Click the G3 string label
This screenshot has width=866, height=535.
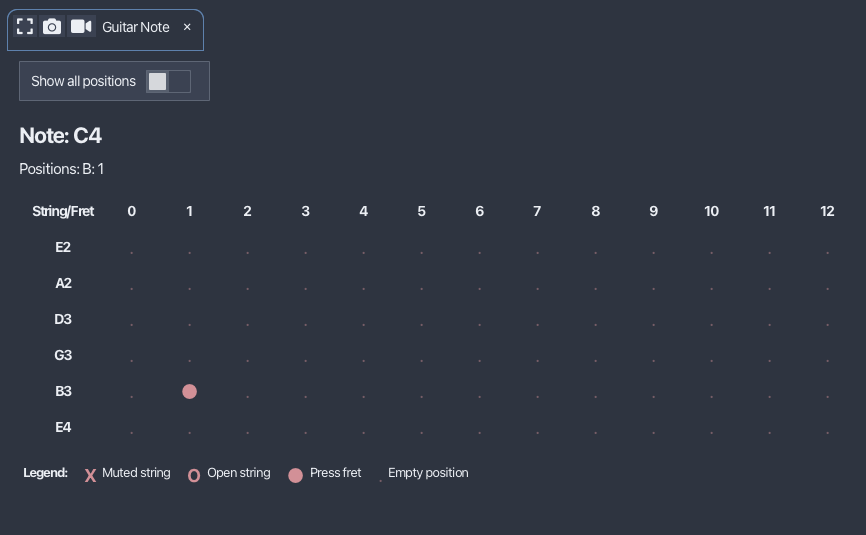(63, 355)
